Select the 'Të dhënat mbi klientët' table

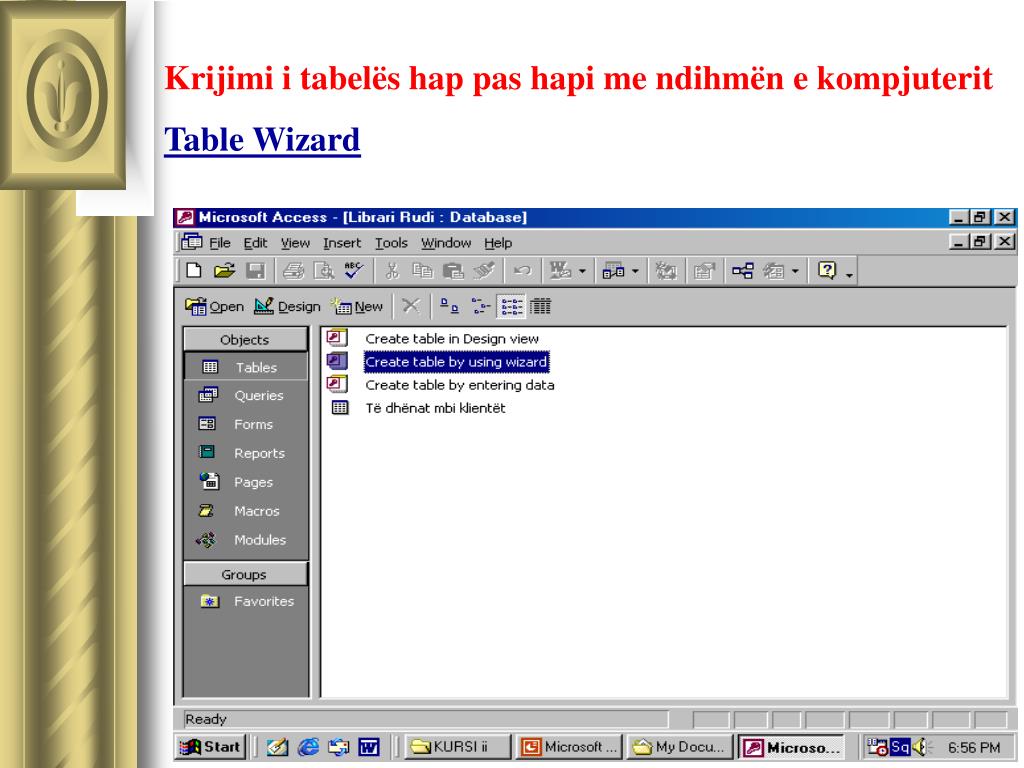436,408
